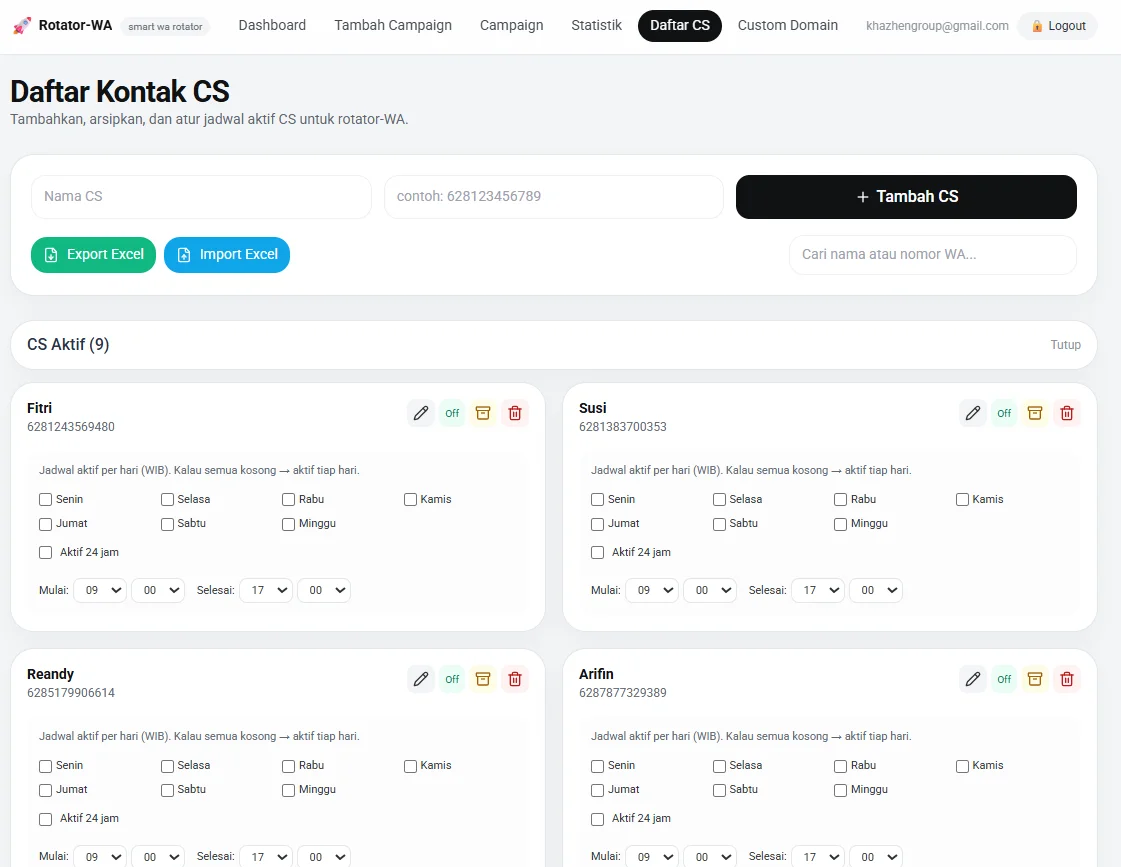
Task: Open the Mulai hour dropdown for Fitri
Action: tap(100, 590)
